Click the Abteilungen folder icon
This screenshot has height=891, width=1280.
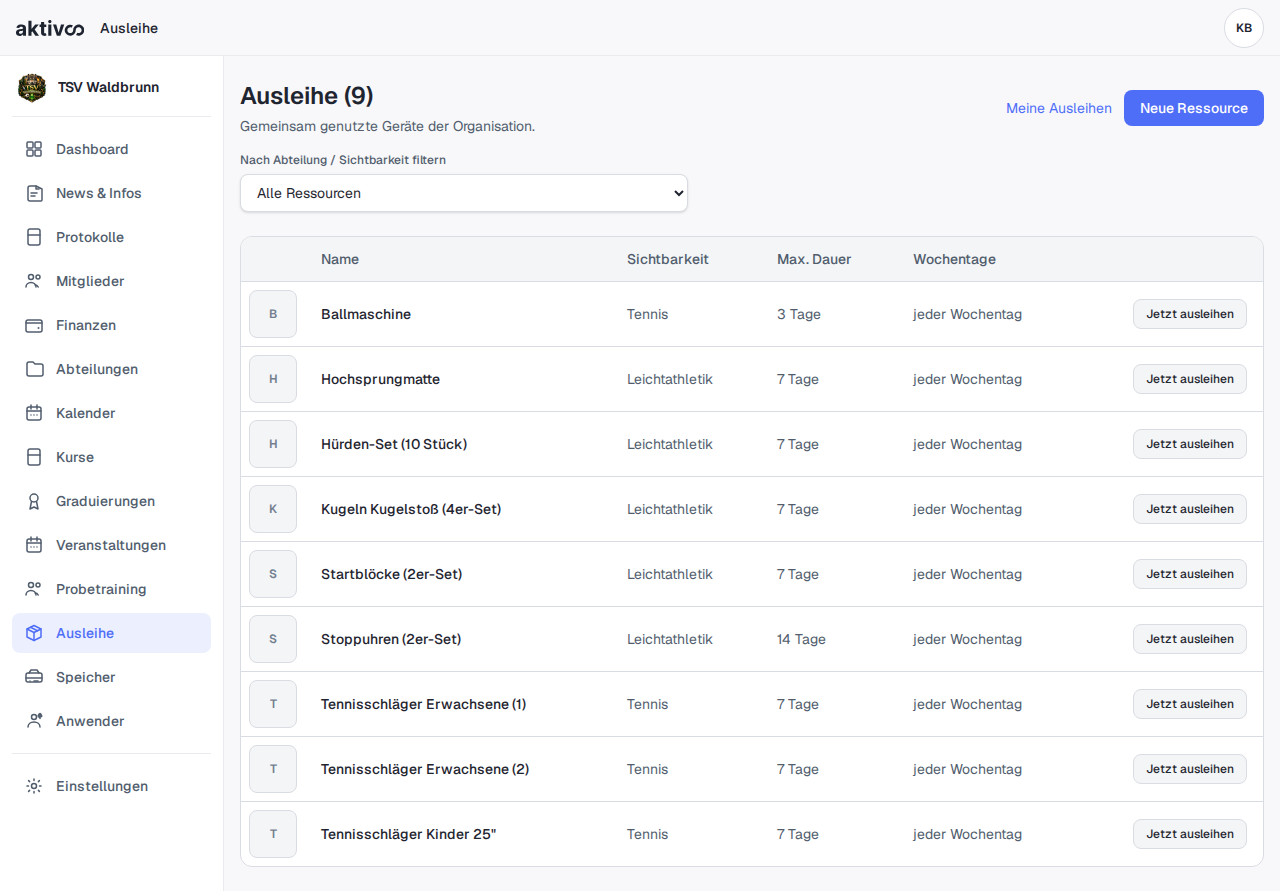pos(34,369)
